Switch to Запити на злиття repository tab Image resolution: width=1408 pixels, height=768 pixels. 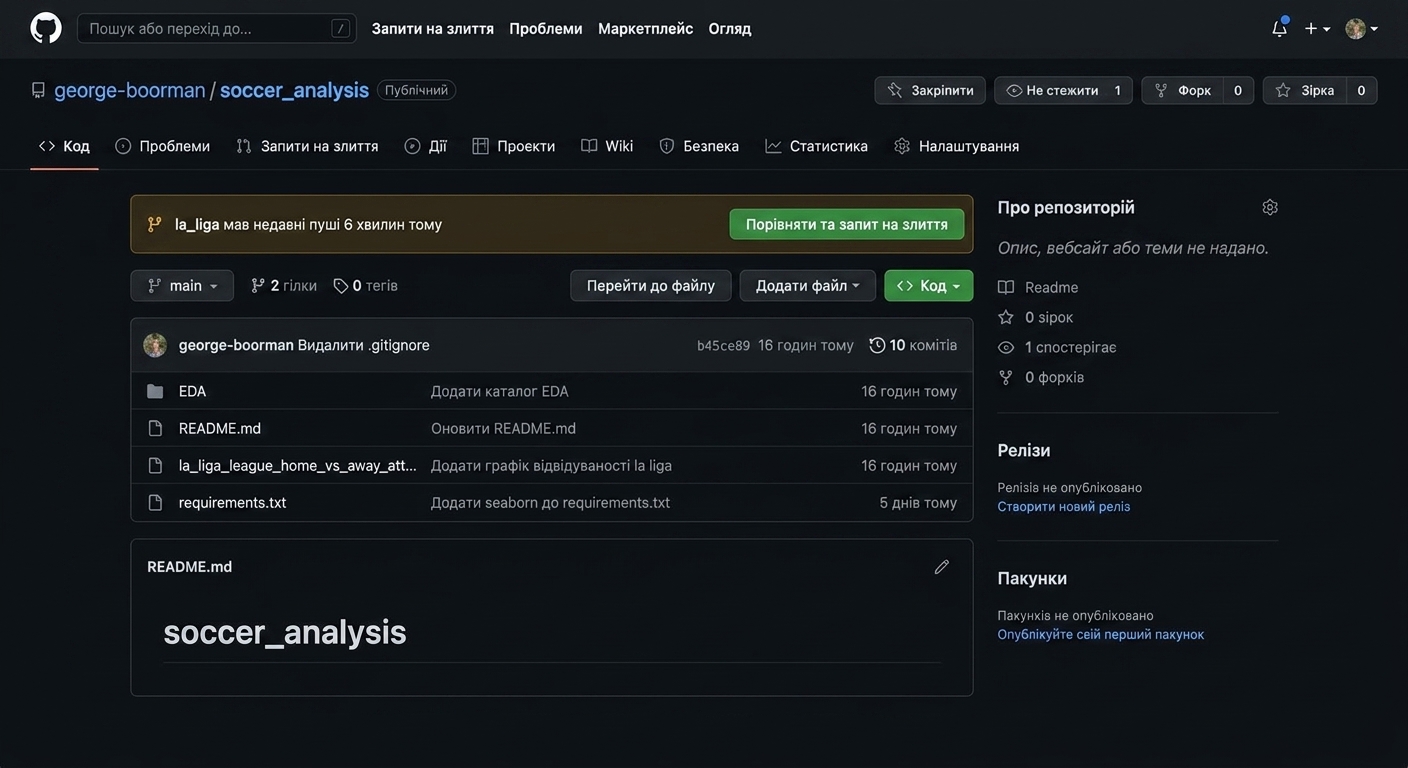point(307,146)
